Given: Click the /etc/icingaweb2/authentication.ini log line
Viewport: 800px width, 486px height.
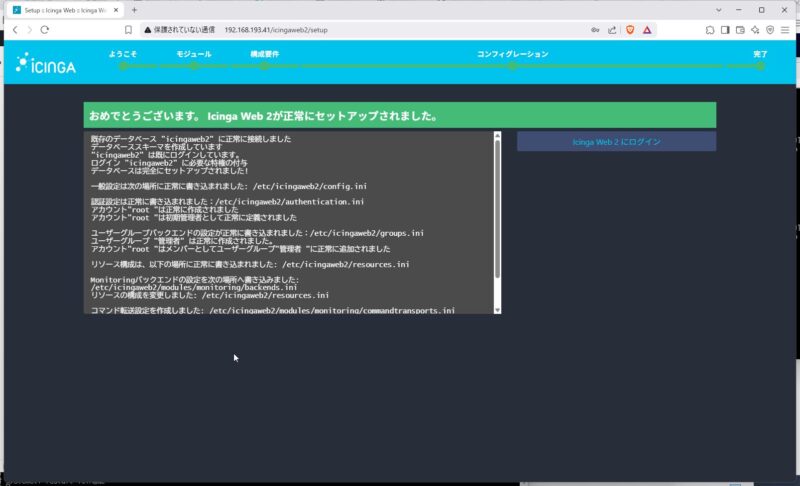Looking at the screenshot, I should [228, 202].
